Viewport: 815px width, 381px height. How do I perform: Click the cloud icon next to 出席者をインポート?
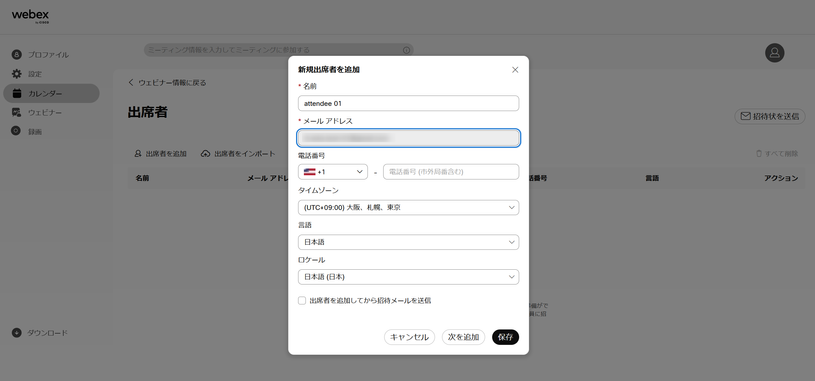click(x=205, y=154)
